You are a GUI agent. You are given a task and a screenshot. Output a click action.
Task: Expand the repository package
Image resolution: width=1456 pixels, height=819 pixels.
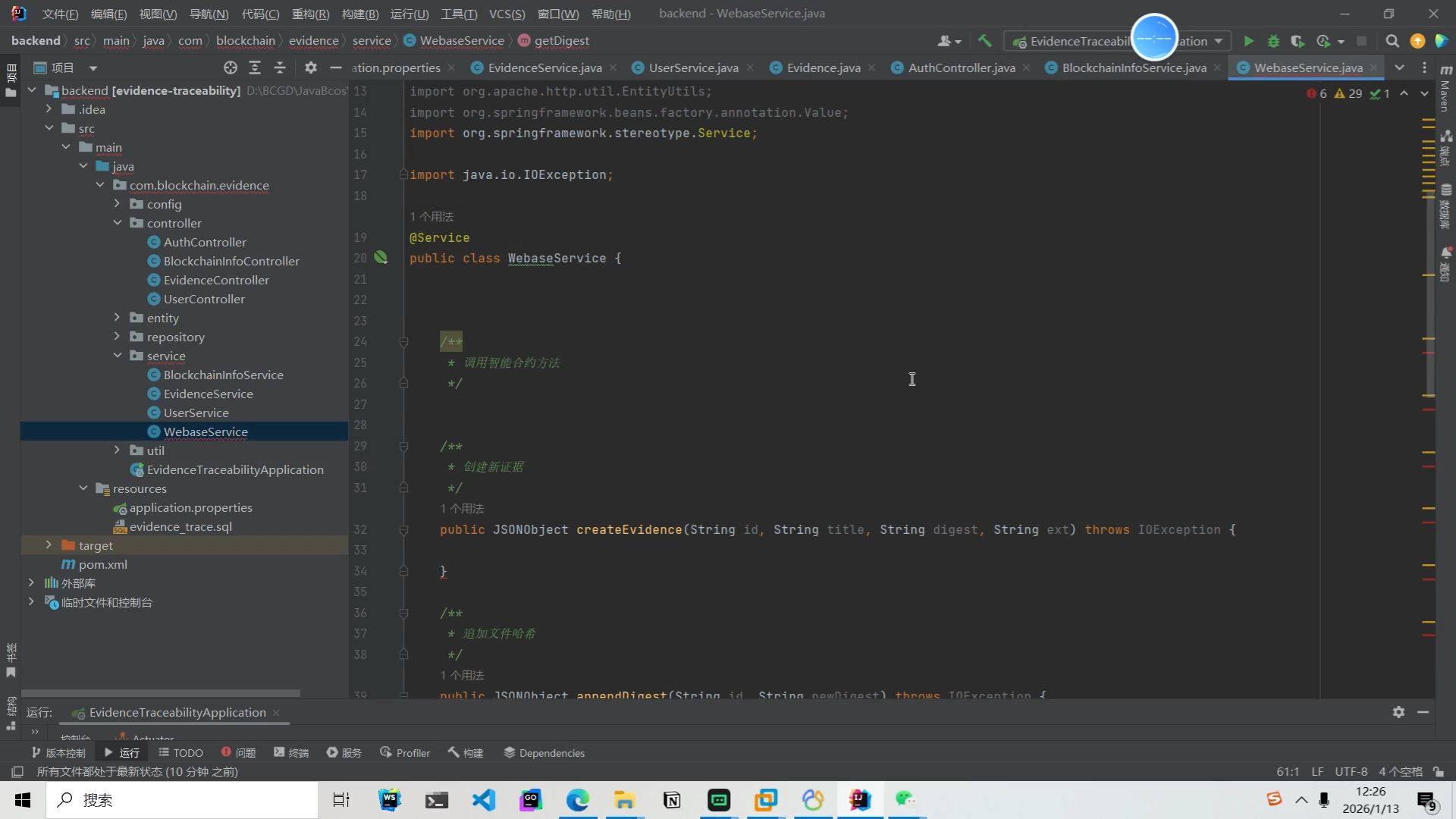coord(117,337)
